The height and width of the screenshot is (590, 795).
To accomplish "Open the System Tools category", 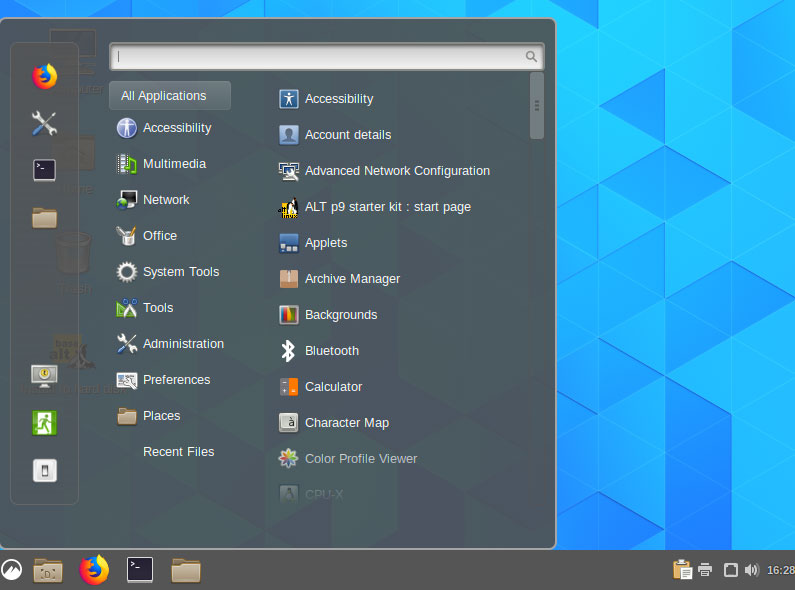I will tap(170, 272).
